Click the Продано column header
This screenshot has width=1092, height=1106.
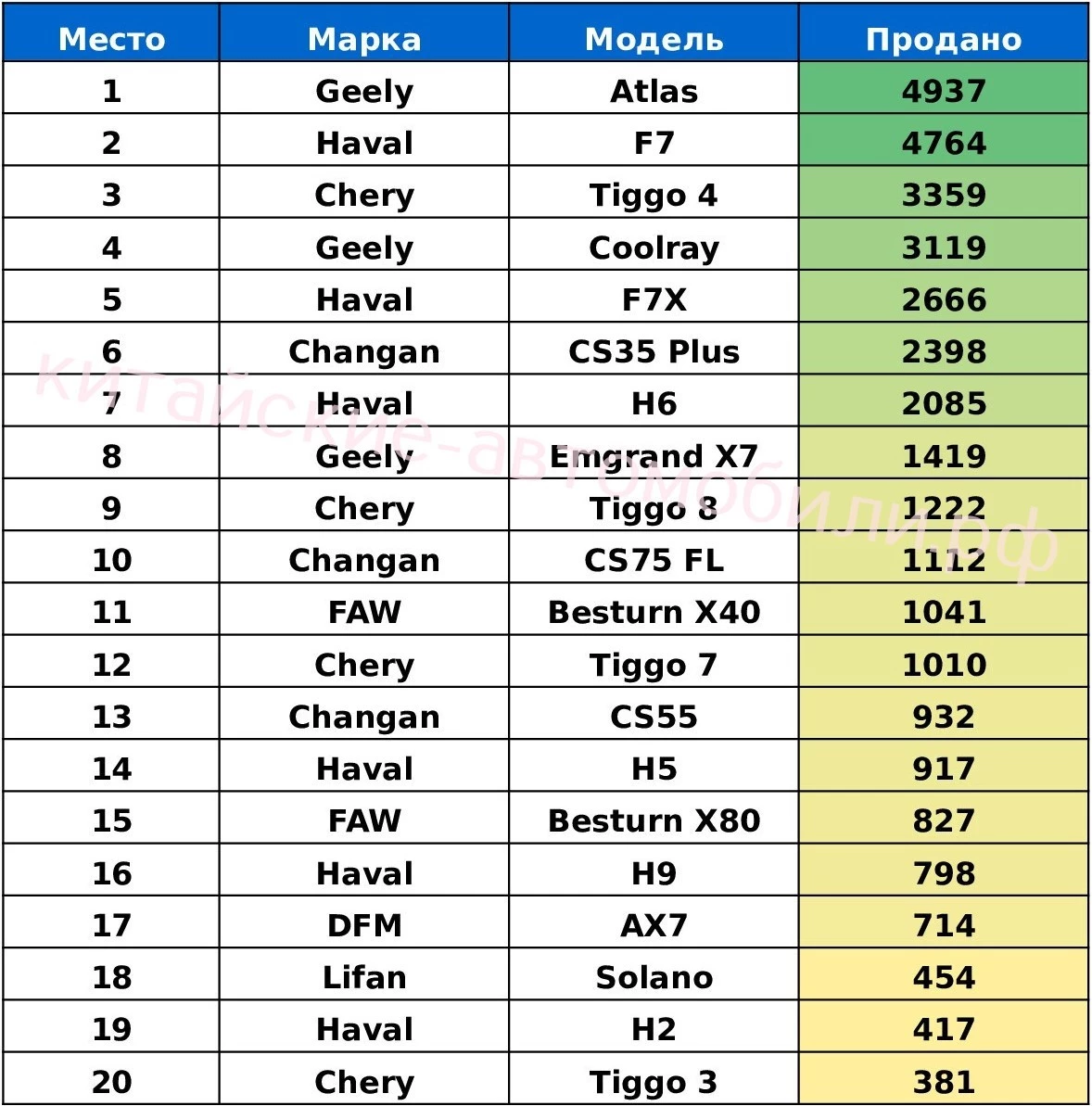[944, 39]
